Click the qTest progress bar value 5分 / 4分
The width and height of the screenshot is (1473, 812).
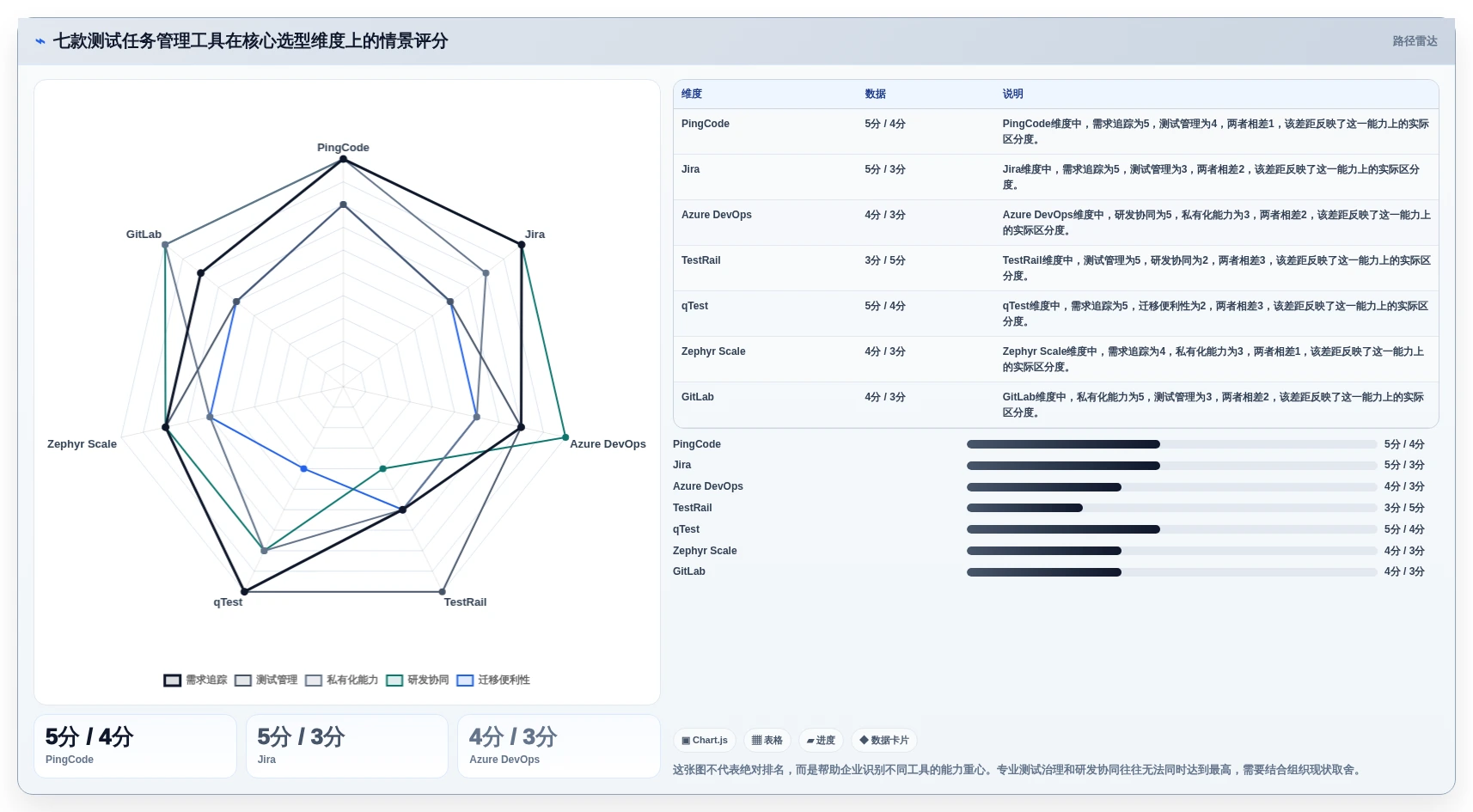(1404, 529)
